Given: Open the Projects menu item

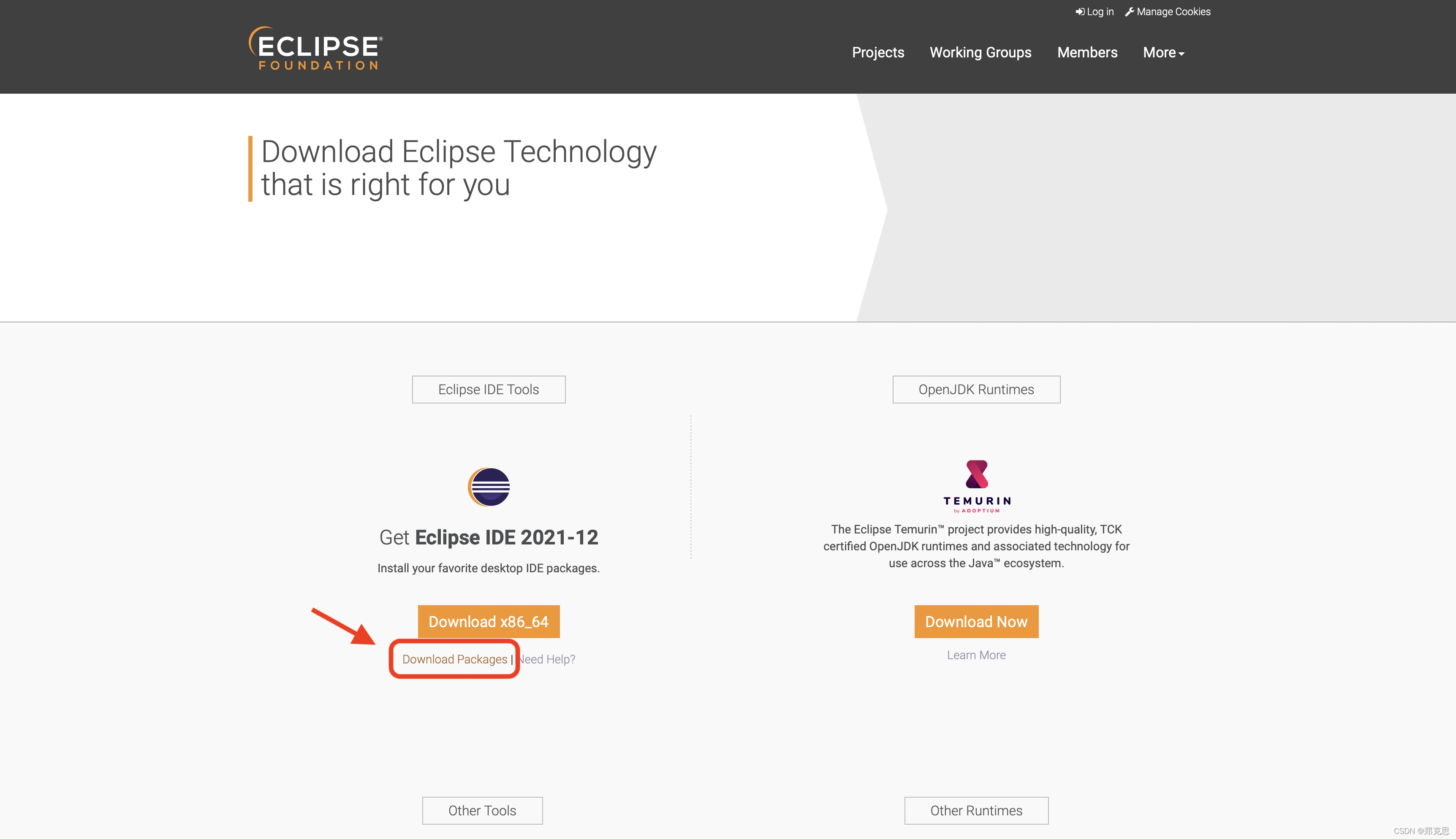Looking at the screenshot, I should coord(877,52).
